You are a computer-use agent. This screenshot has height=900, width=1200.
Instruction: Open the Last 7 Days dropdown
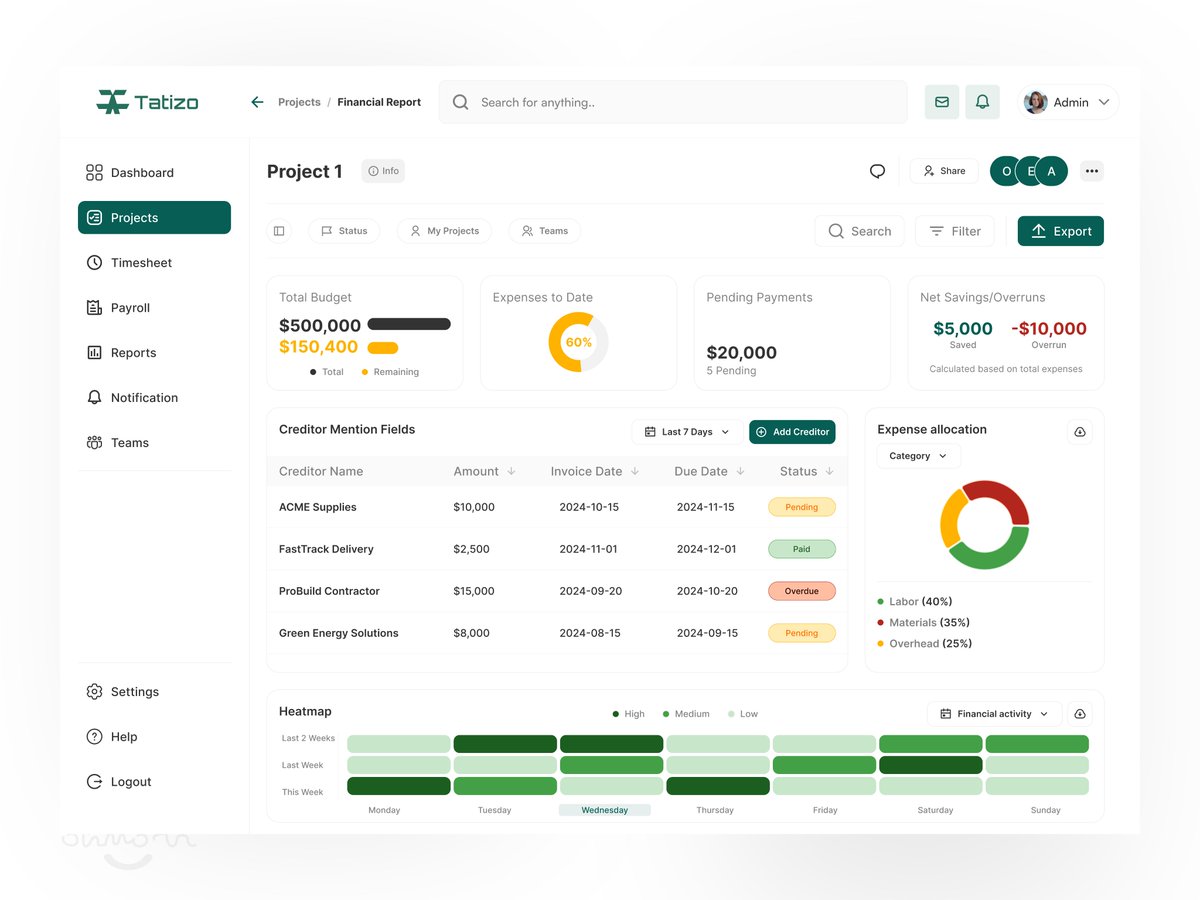tap(687, 431)
